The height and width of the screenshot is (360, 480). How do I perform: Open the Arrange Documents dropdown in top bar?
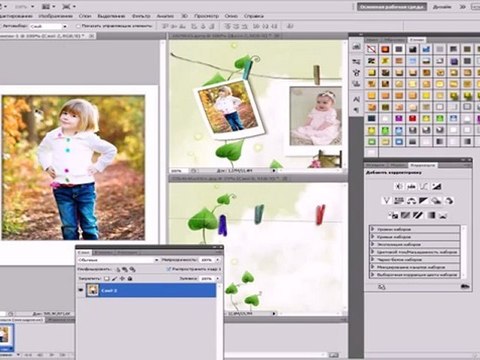click(49, 6)
